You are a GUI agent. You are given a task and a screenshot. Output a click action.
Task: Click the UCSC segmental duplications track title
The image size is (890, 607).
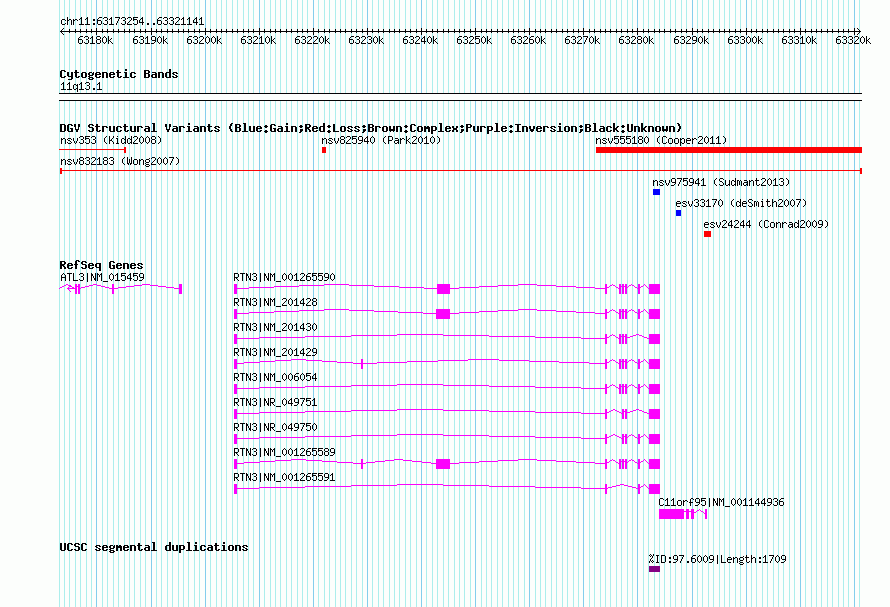pyautogui.click(x=154, y=547)
